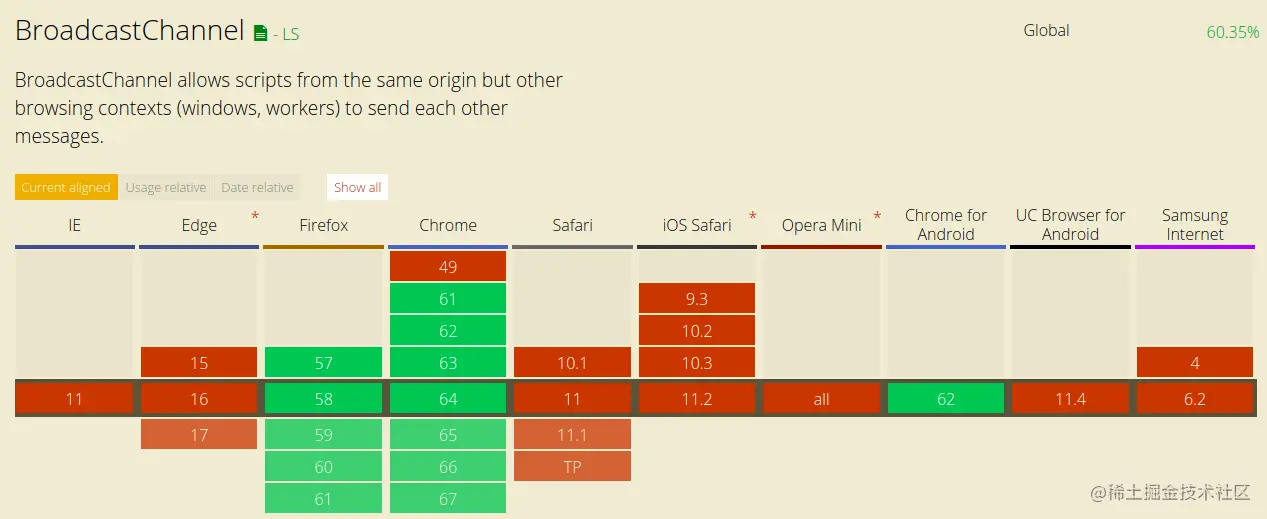
Task: Select the Current aligned view
Action: point(66,187)
